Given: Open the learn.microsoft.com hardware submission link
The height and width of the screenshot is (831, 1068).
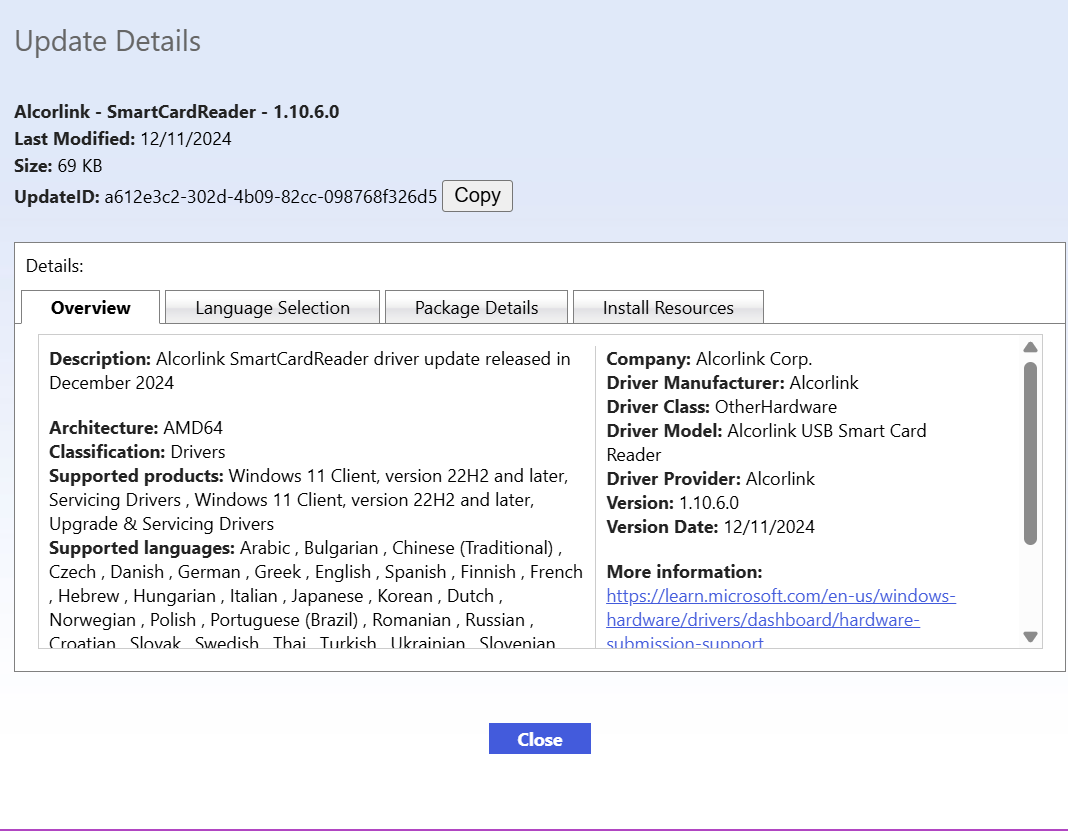Looking at the screenshot, I should pyautogui.click(x=781, y=619).
